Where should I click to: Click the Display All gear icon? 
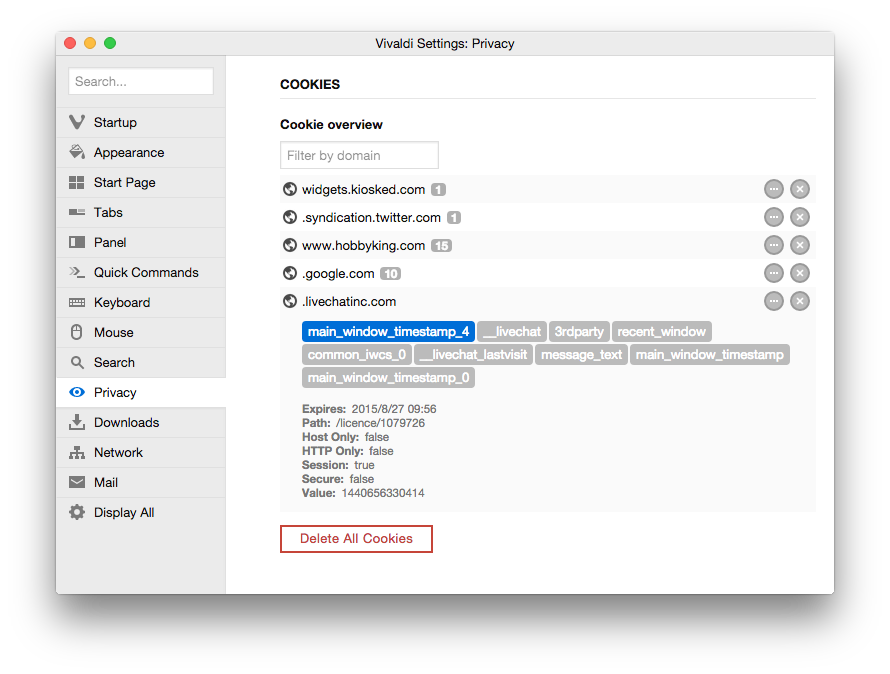(x=77, y=512)
